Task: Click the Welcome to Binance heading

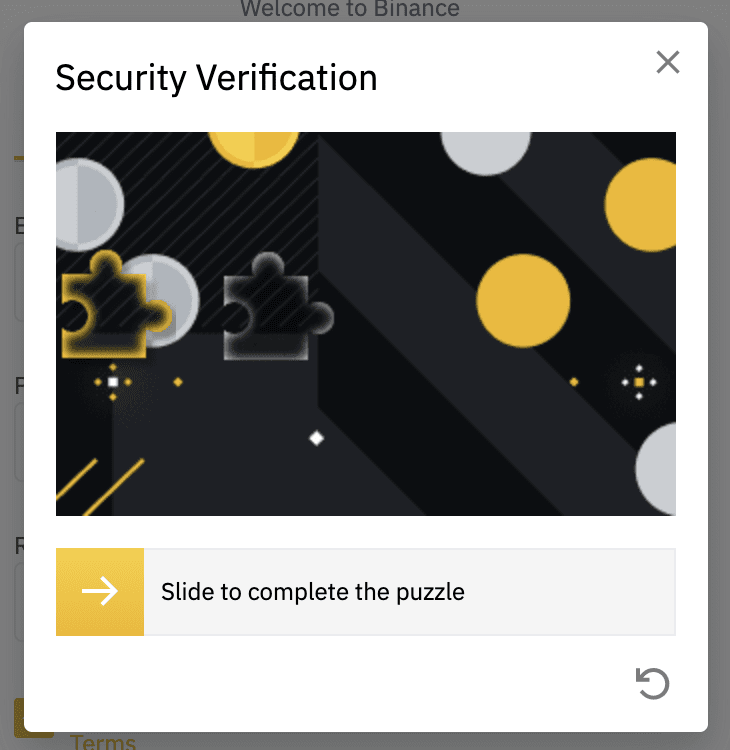Action: coord(350,10)
